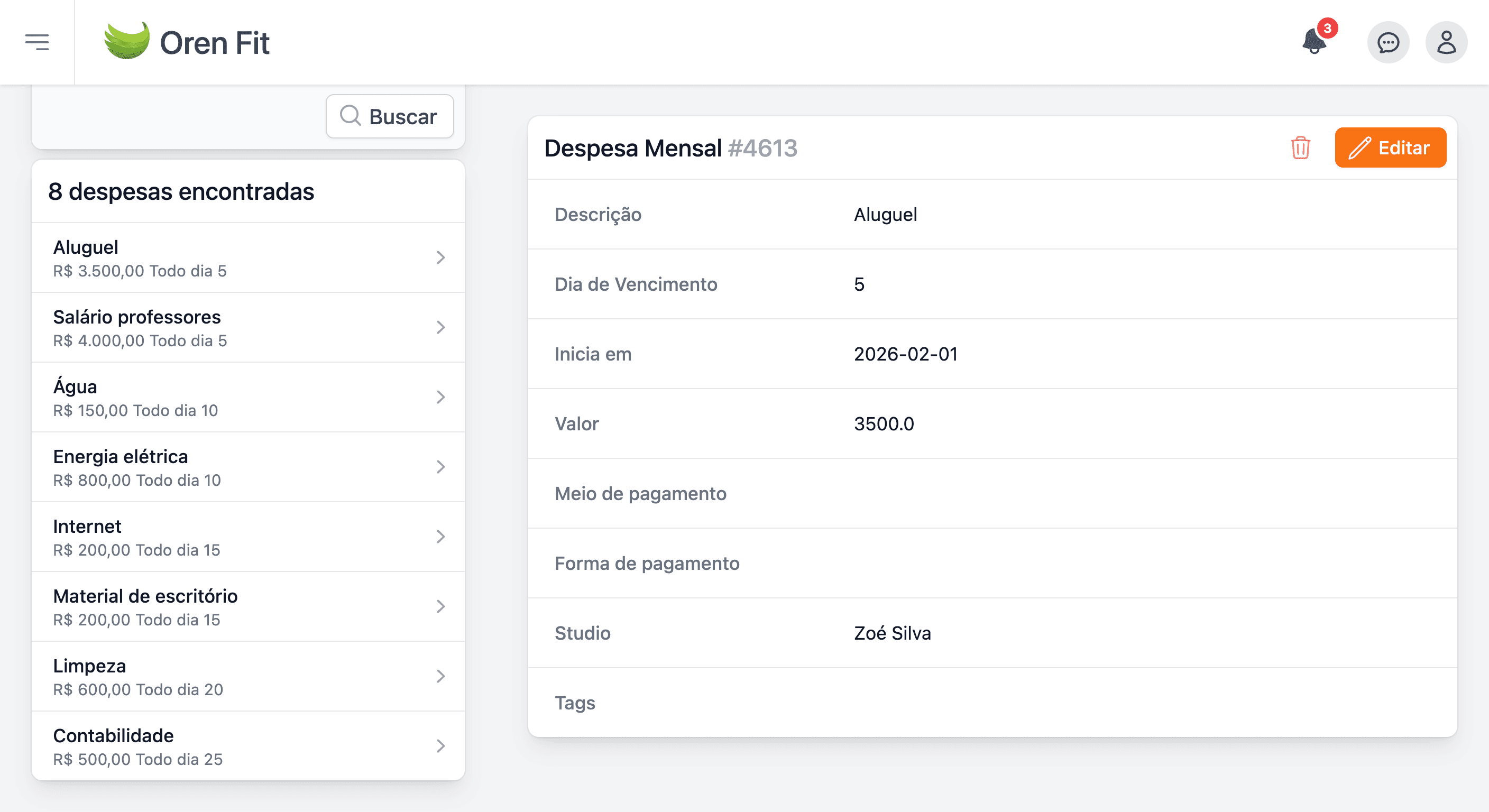The image size is (1489, 812).
Task: Click R$ 500,00 Todo dia 25
Action: (x=137, y=760)
